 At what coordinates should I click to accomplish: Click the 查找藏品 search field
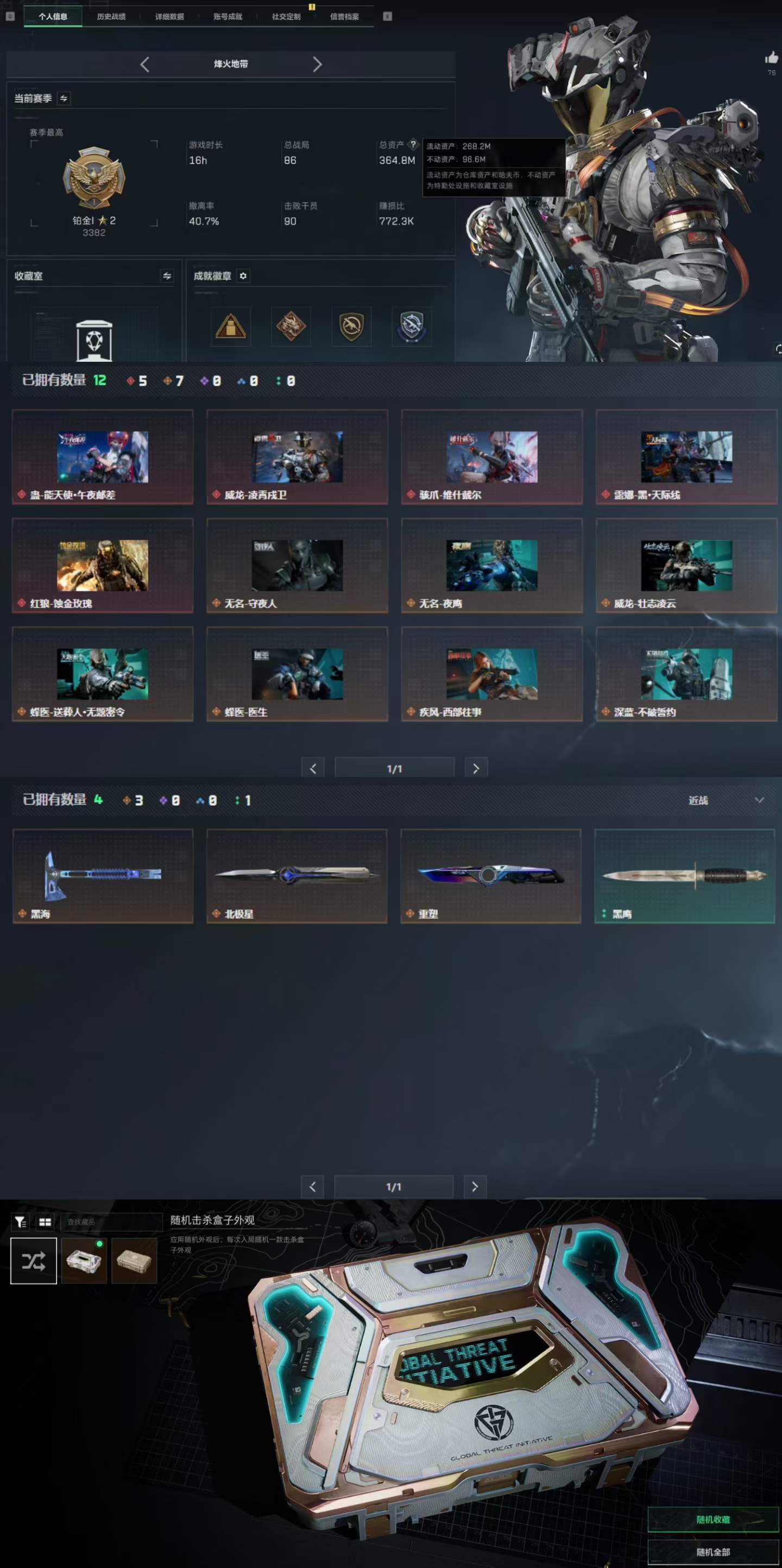(x=111, y=1222)
